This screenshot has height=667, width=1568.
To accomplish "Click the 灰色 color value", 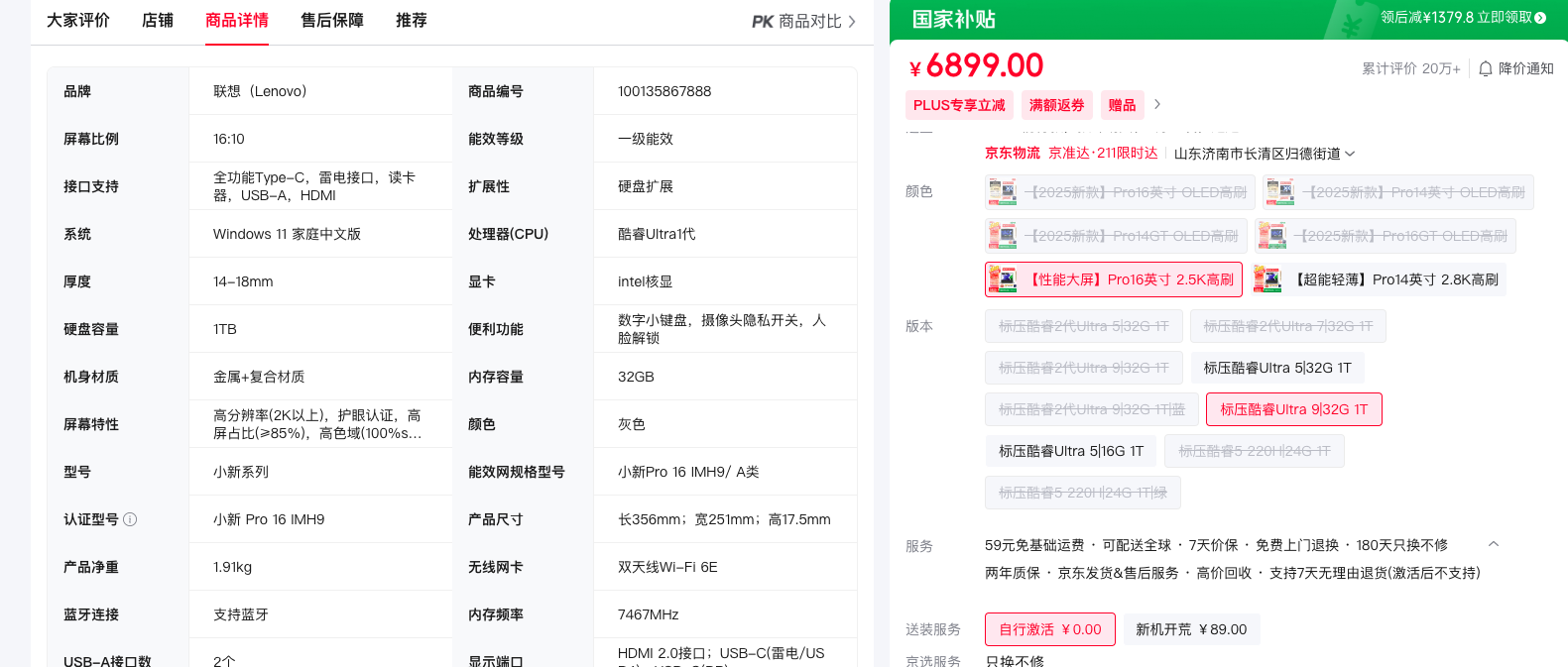I will click(x=632, y=424).
